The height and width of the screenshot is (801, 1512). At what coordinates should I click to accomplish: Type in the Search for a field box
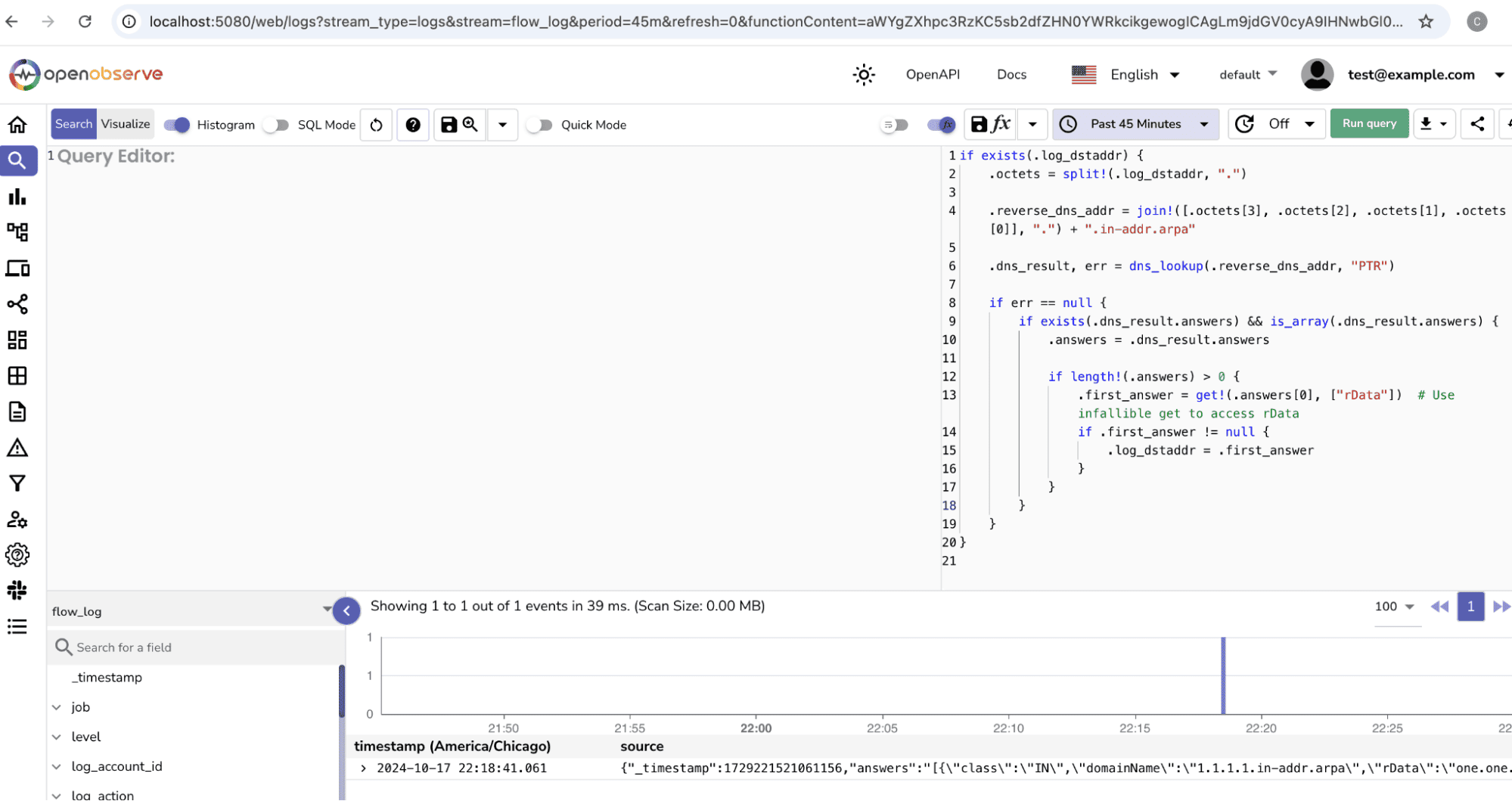pyautogui.click(x=151, y=647)
